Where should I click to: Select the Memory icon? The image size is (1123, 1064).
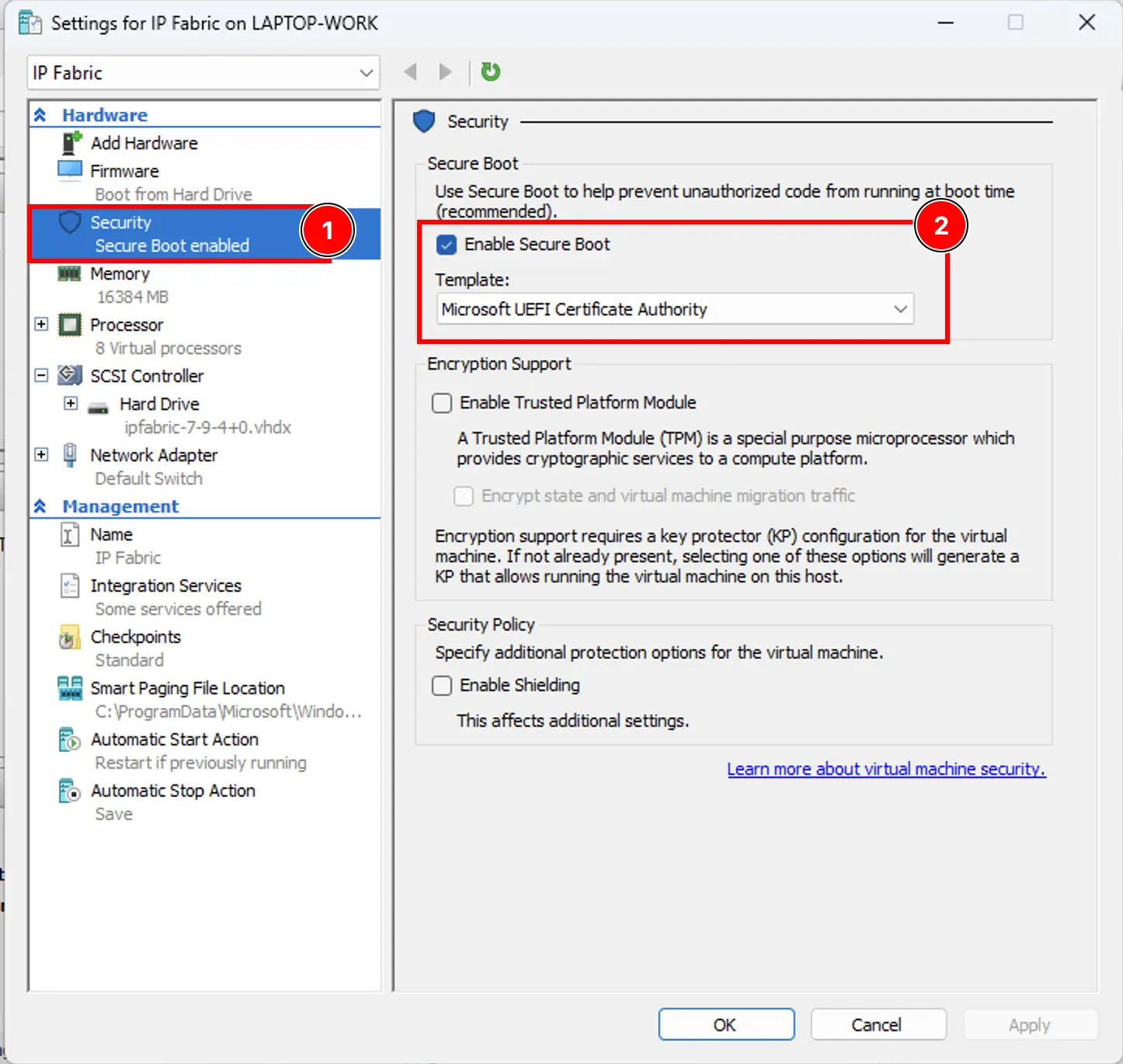69,273
